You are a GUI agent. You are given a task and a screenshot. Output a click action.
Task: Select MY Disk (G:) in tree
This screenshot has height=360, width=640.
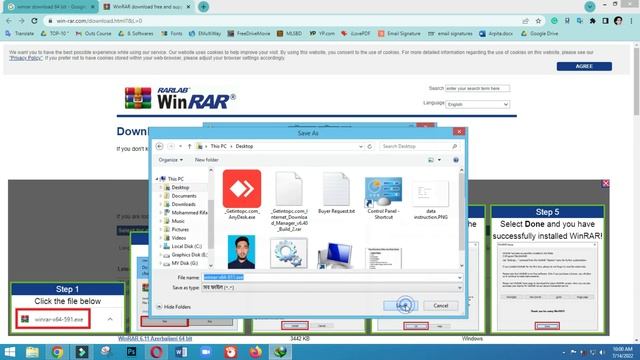tap(184, 263)
